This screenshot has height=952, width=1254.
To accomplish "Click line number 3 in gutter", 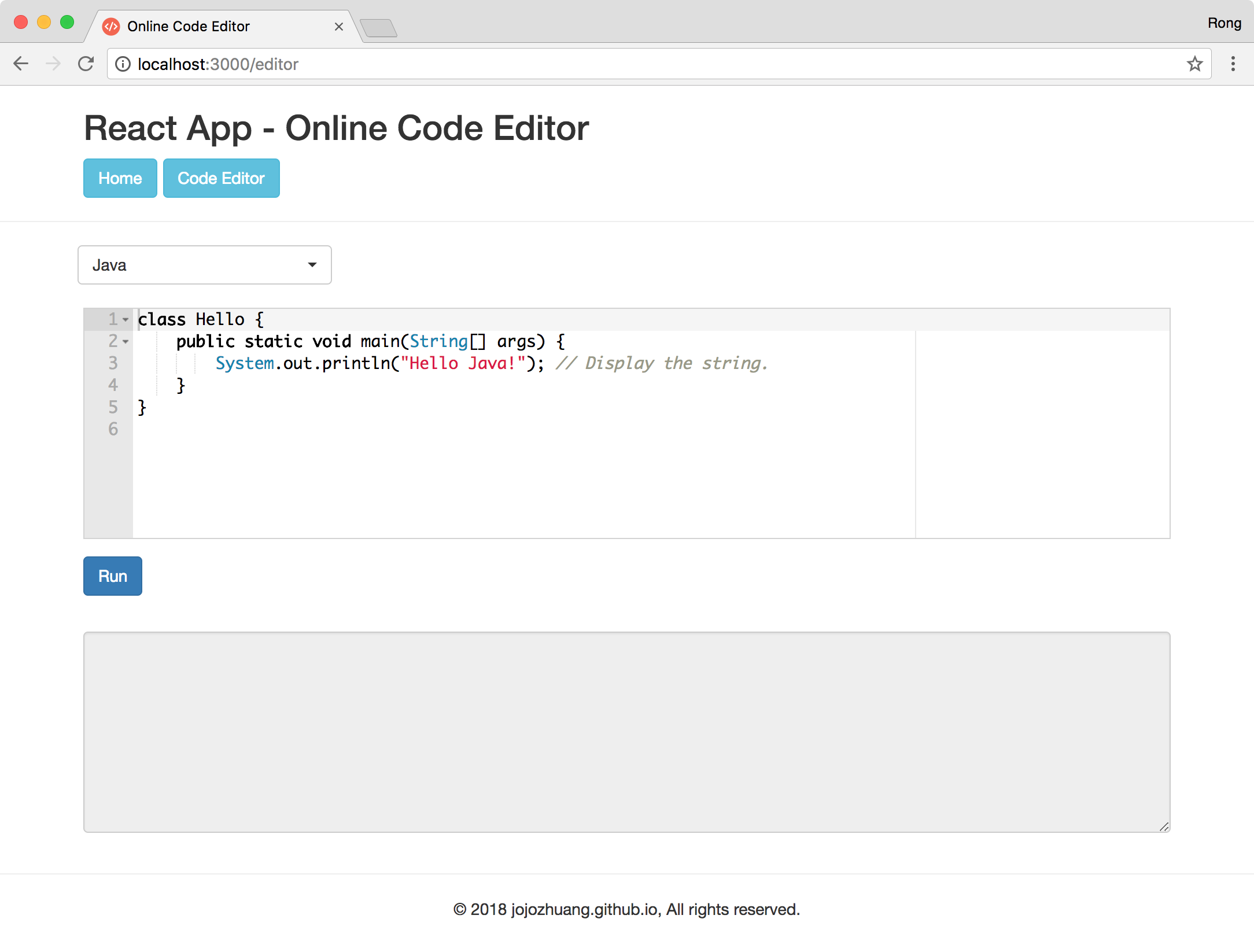I will click(113, 363).
